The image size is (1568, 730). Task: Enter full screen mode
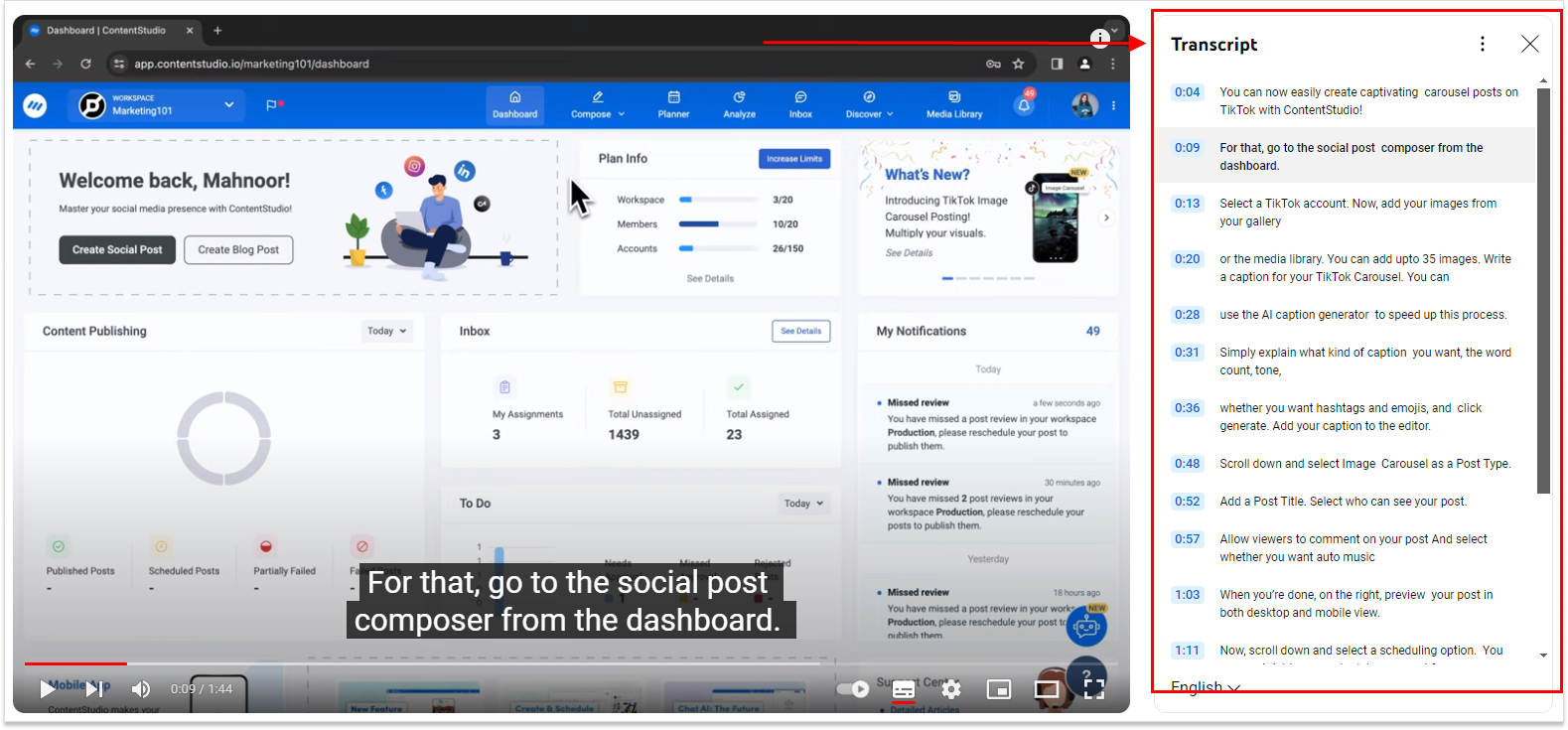(x=1094, y=689)
